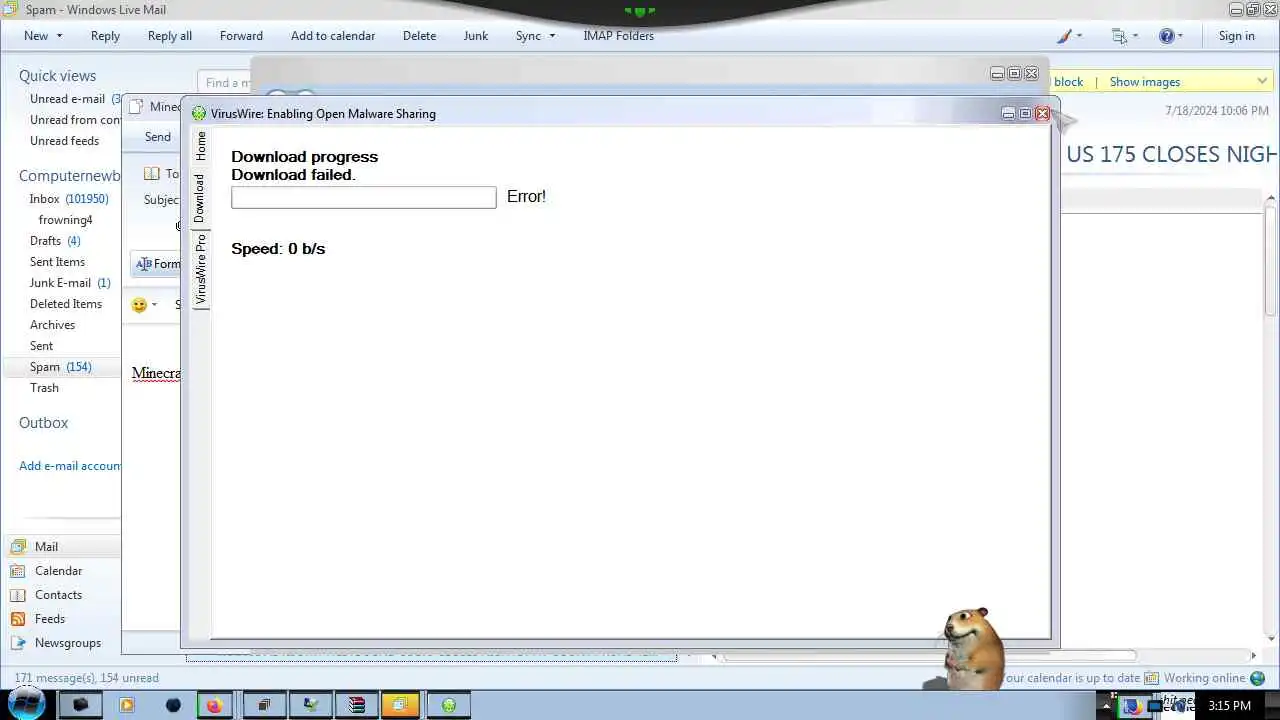Click IMAP Folders in the toolbar

coord(618,36)
